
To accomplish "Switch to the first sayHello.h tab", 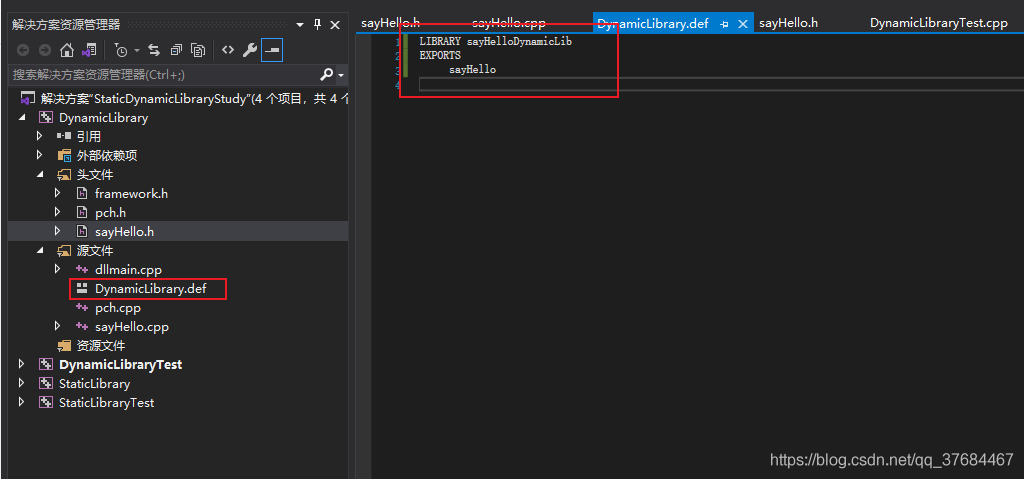I will (390, 24).
